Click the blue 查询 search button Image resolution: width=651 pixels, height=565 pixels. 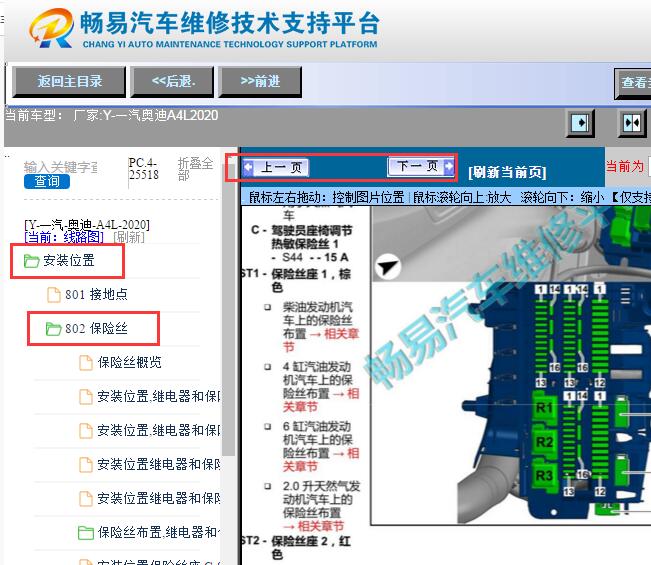point(46,181)
